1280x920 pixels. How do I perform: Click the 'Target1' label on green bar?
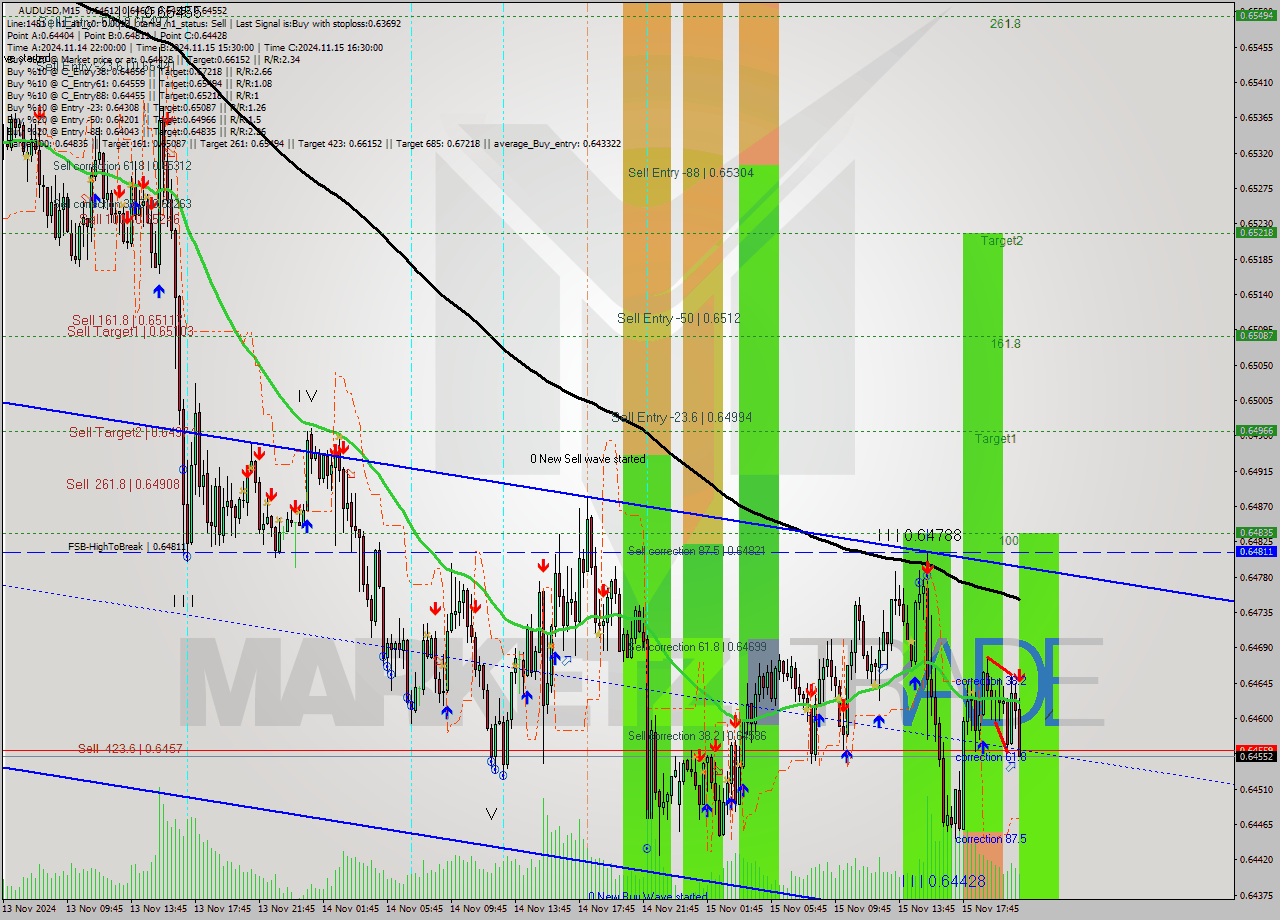[996, 438]
